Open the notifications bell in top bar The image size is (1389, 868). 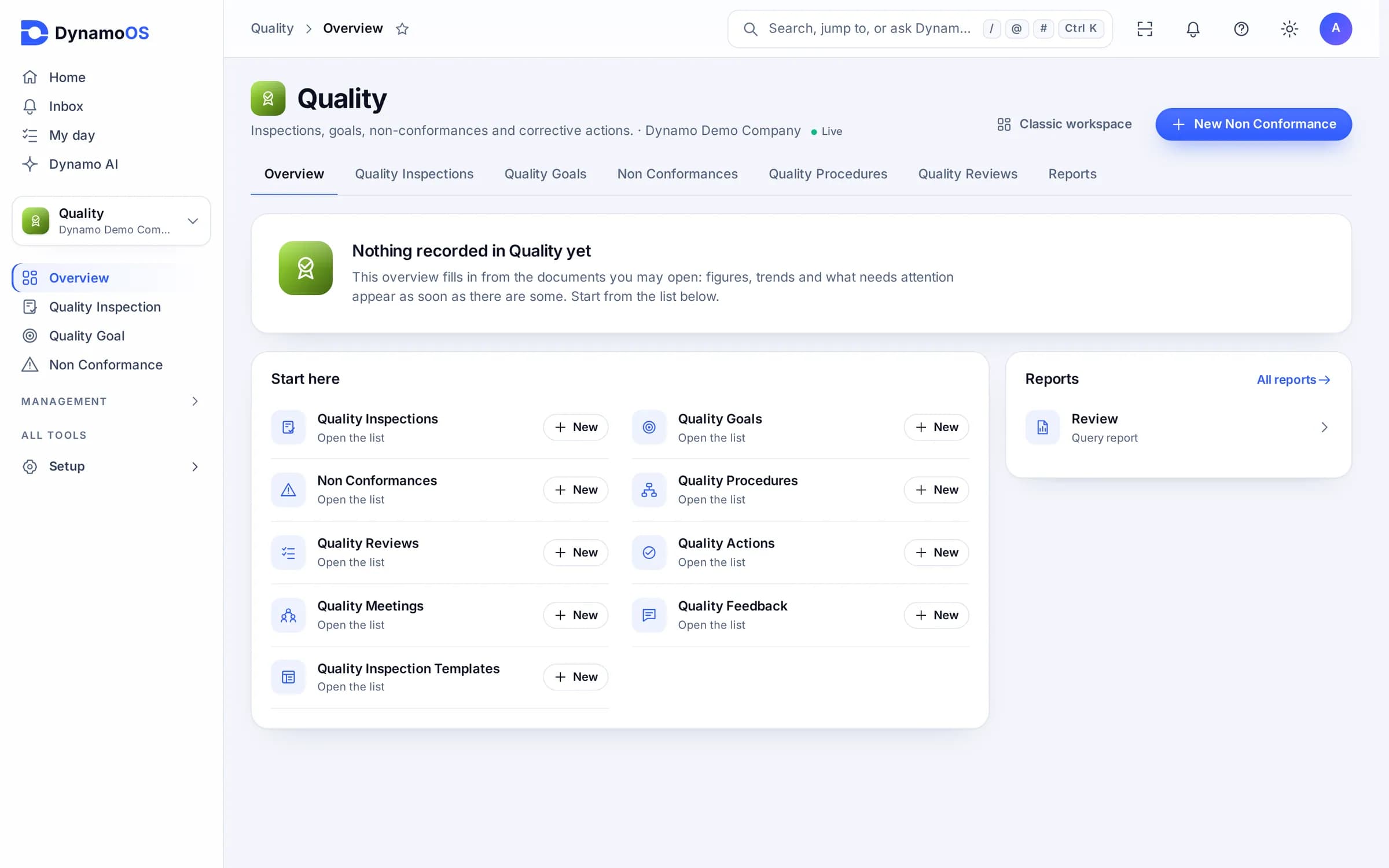1193,29
